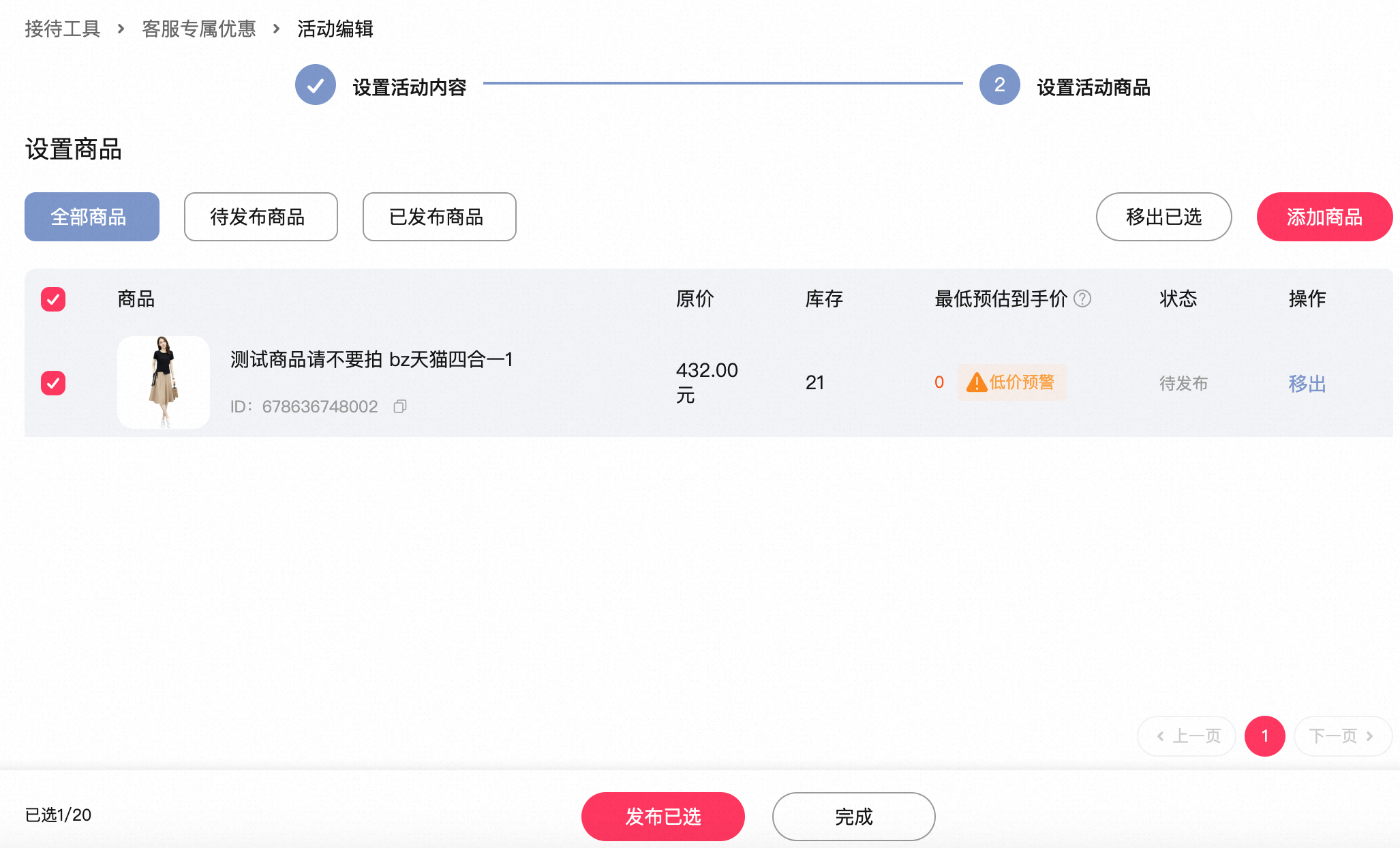
Task: Click the 移出 link in the product row
Action: point(1307,384)
